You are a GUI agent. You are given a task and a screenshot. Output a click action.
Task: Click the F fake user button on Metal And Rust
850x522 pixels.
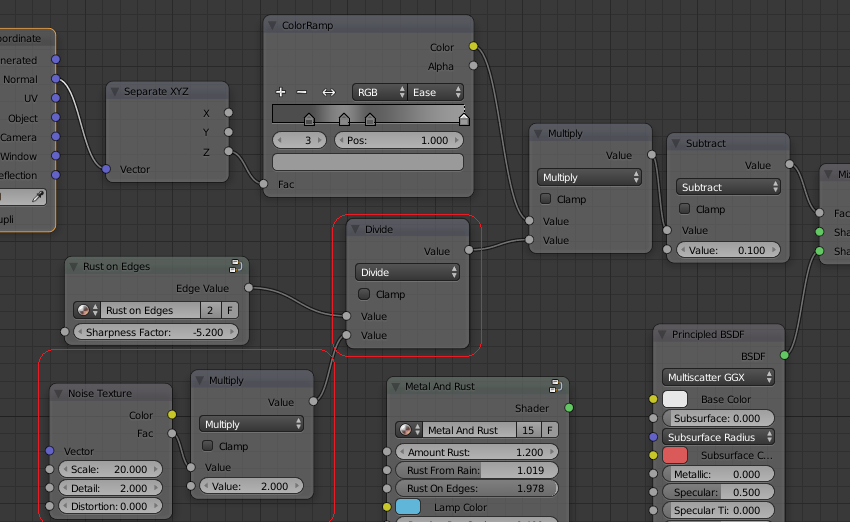(x=550, y=430)
